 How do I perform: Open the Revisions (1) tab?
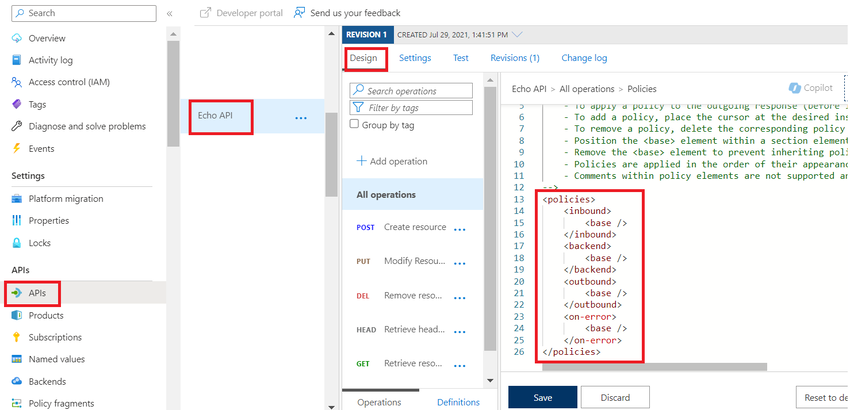tap(515, 58)
